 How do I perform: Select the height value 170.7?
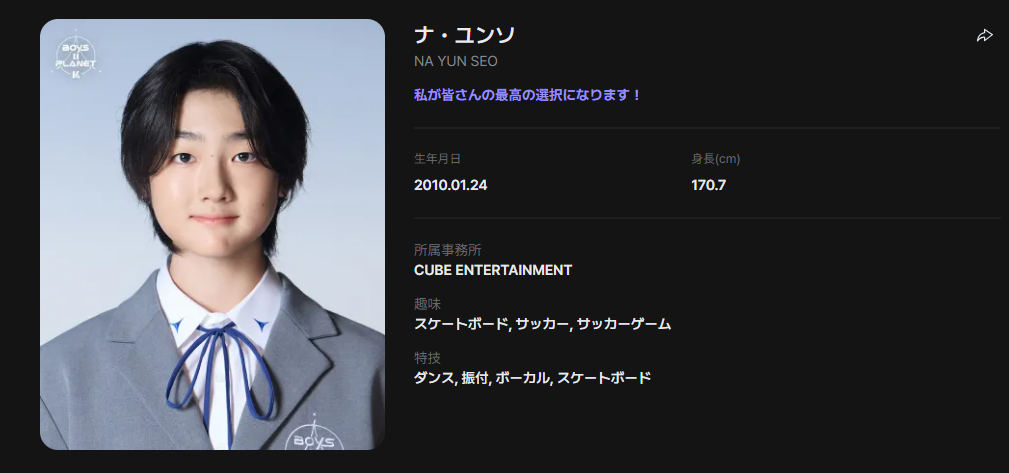point(708,185)
